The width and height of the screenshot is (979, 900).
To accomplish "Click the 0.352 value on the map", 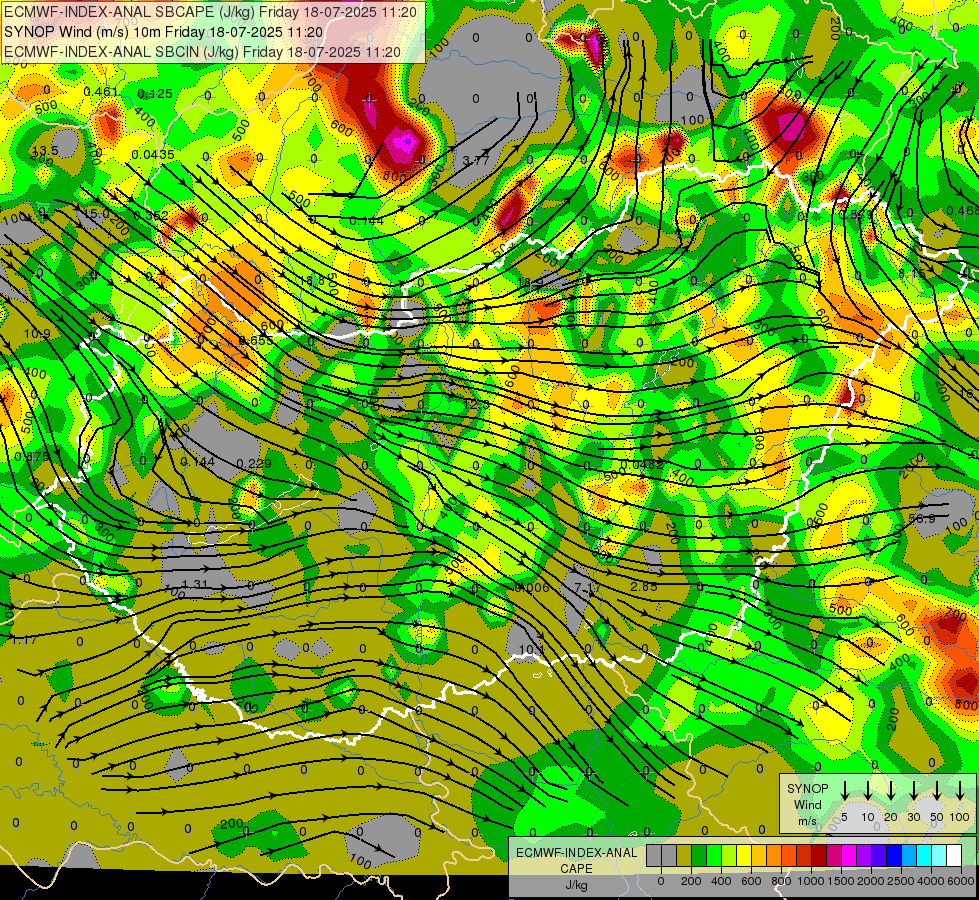I will click(150, 216).
